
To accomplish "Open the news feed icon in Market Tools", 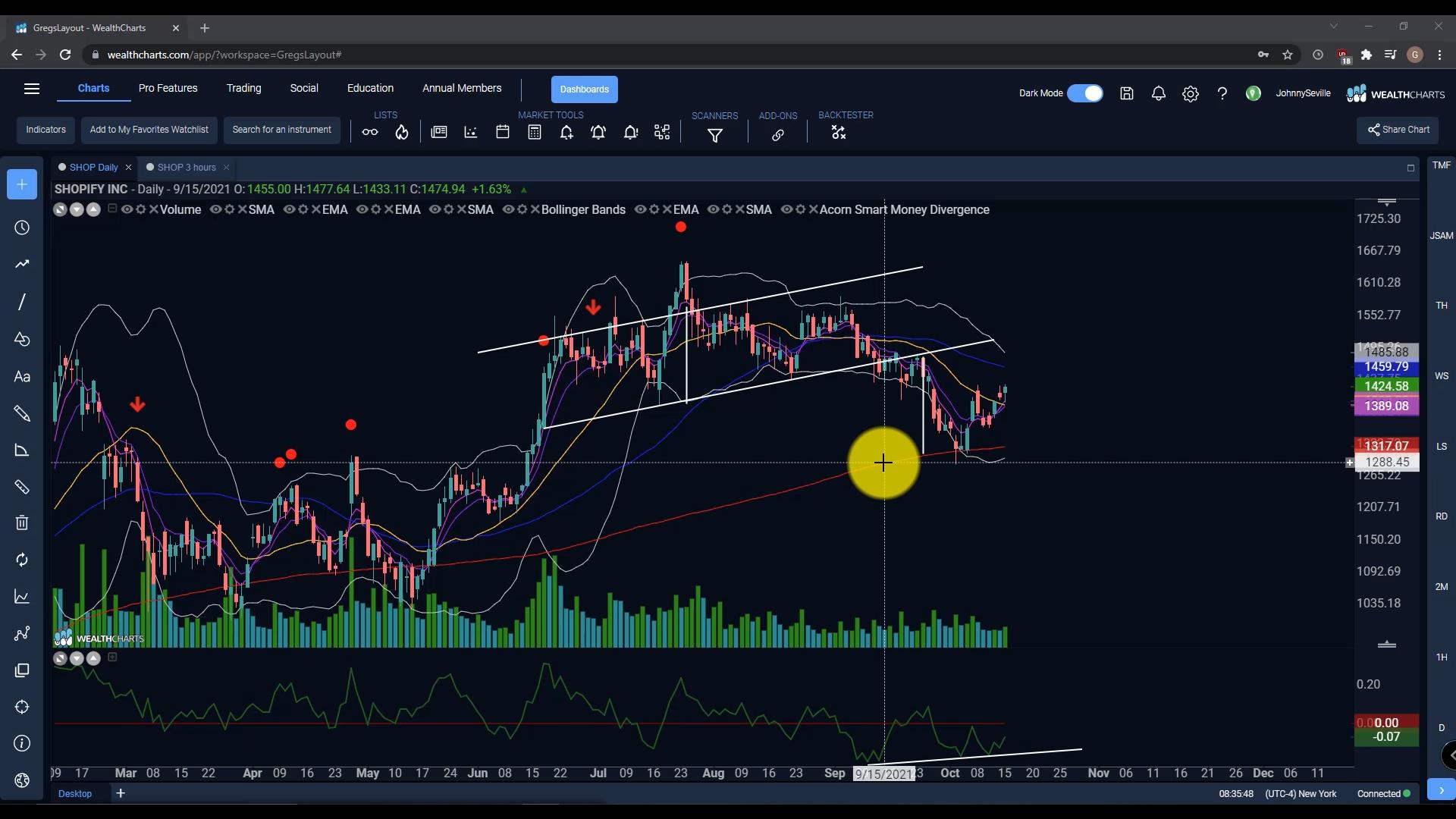I will pyautogui.click(x=439, y=132).
